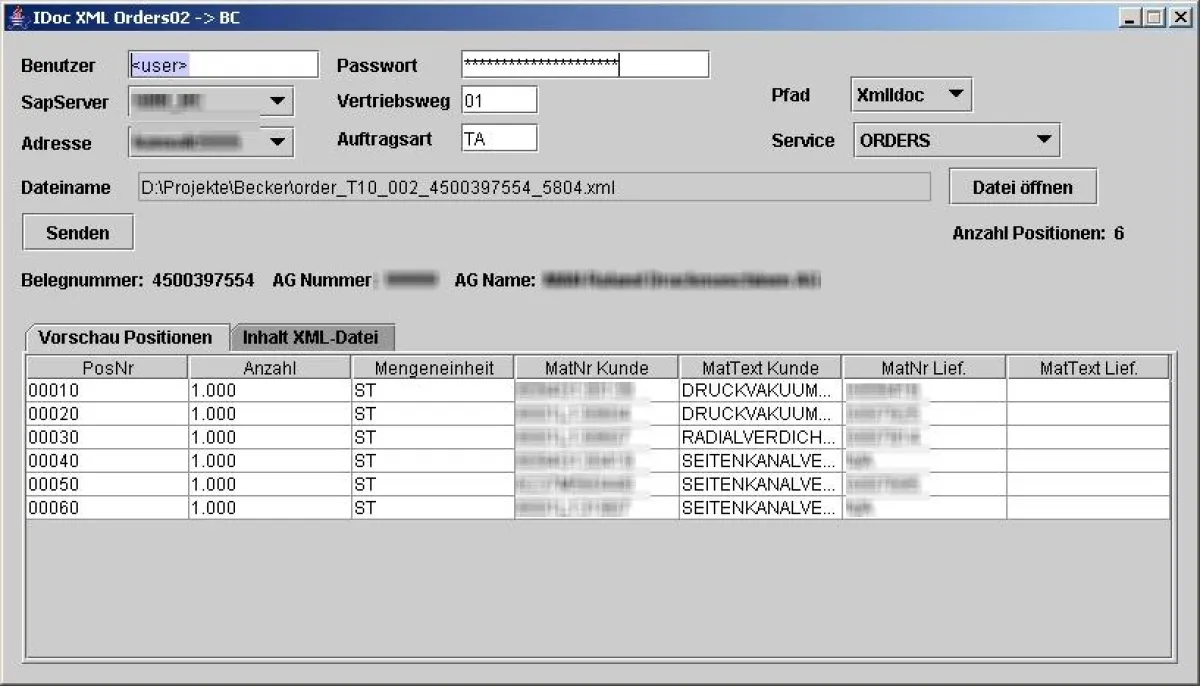1200x686 pixels.
Task: Expand the Service dropdown showing ORDERS
Action: pyautogui.click(x=1044, y=139)
